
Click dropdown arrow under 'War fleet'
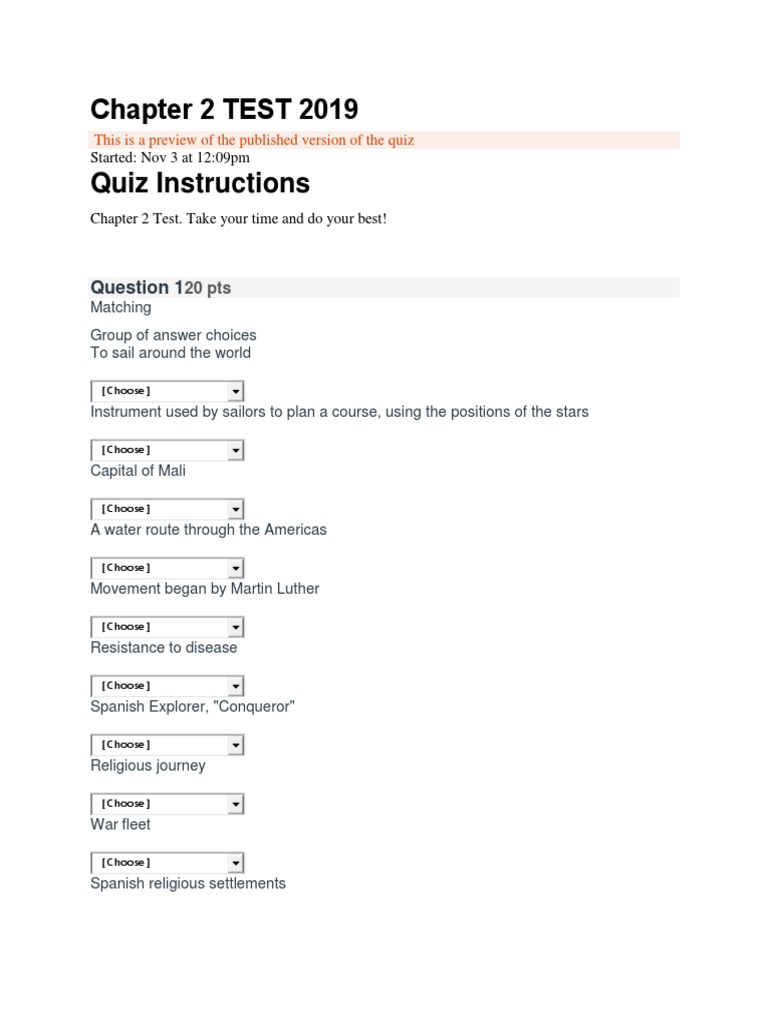coord(236,863)
